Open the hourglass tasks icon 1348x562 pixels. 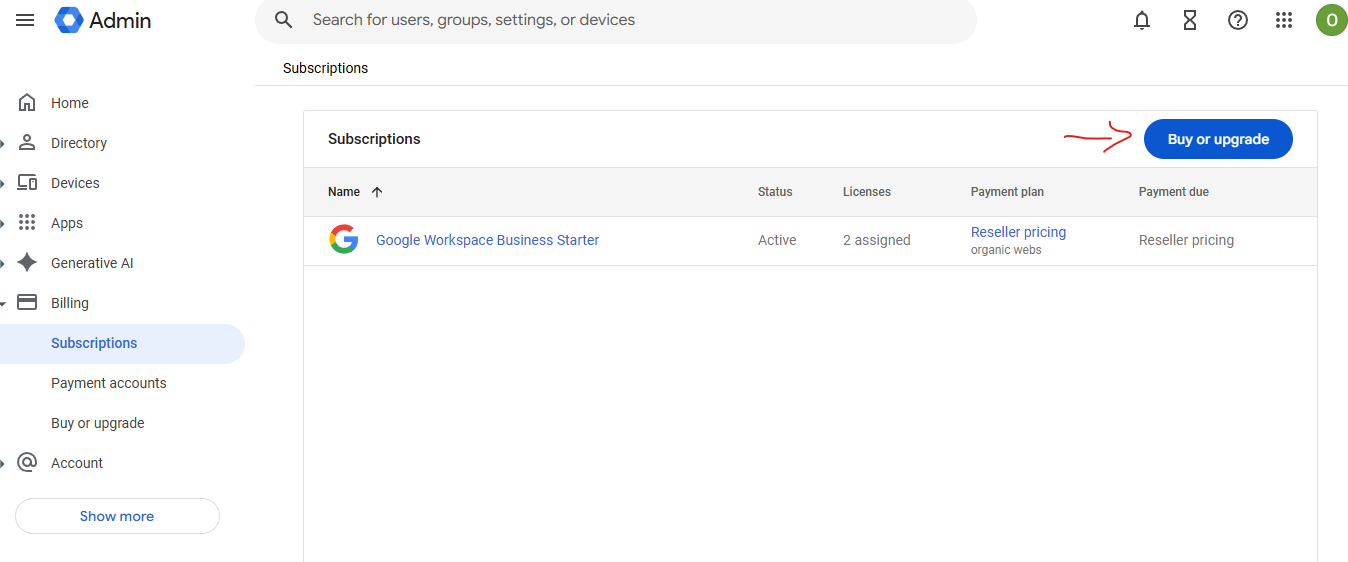click(x=1190, y=20)
